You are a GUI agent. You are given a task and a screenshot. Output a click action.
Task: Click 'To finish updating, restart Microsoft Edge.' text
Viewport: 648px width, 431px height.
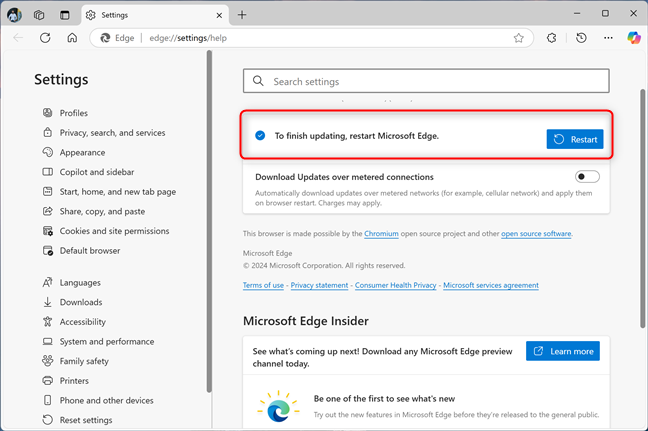click(x=357, y=136)
